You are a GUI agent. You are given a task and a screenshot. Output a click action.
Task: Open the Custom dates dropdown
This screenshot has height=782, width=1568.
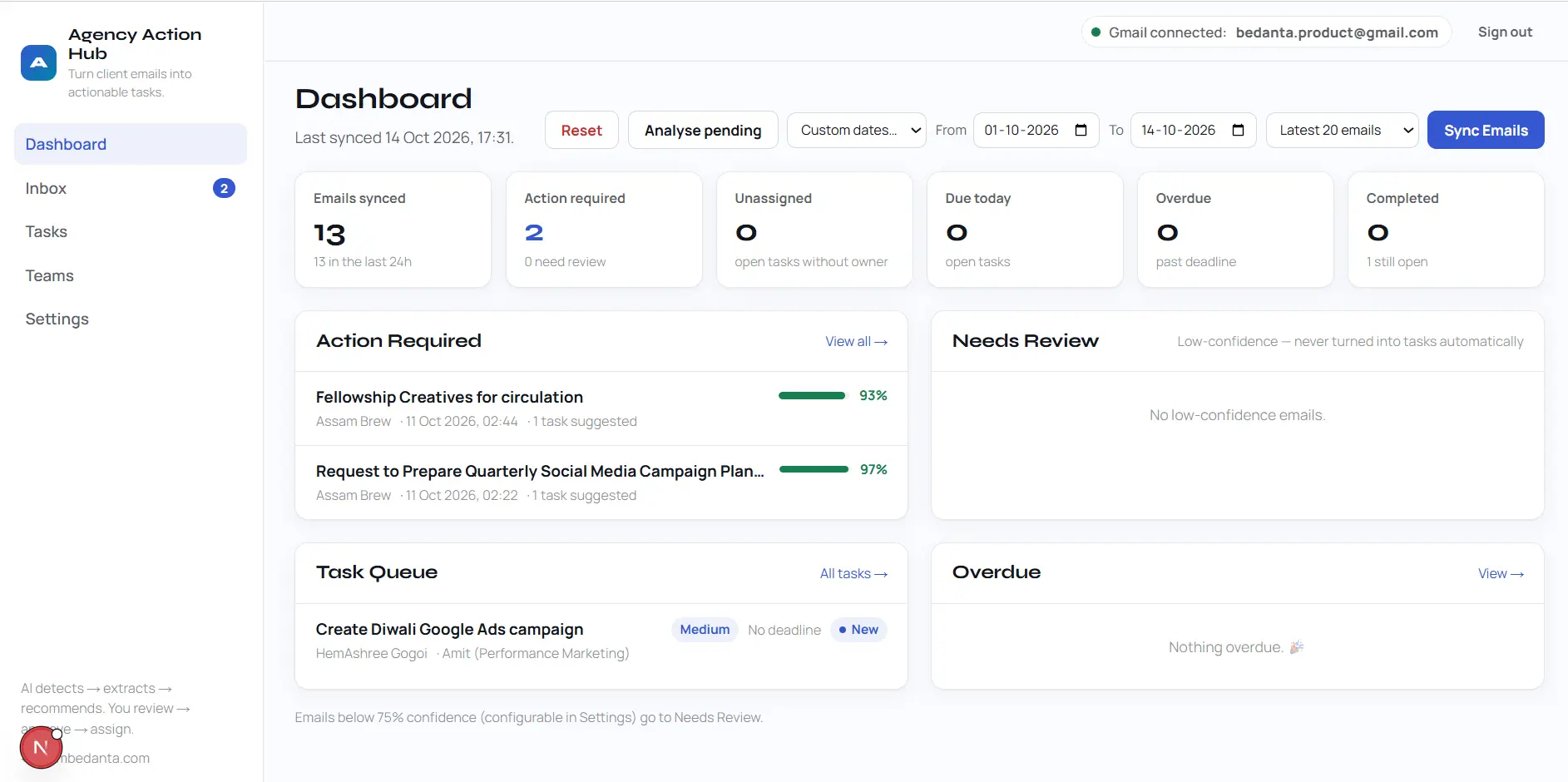coord(856,130)
